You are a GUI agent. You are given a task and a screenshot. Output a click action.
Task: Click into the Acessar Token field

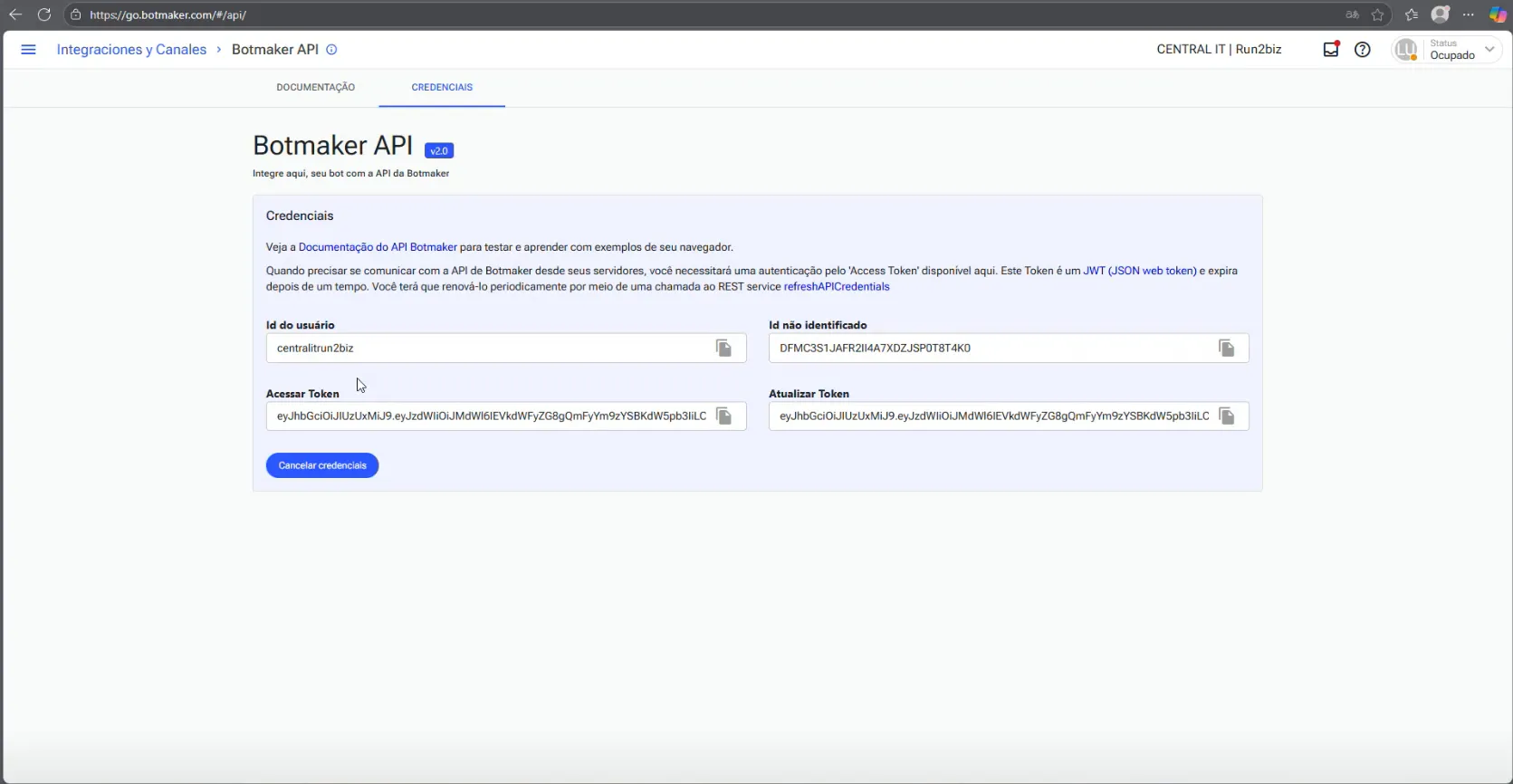(x=506, y=416)
